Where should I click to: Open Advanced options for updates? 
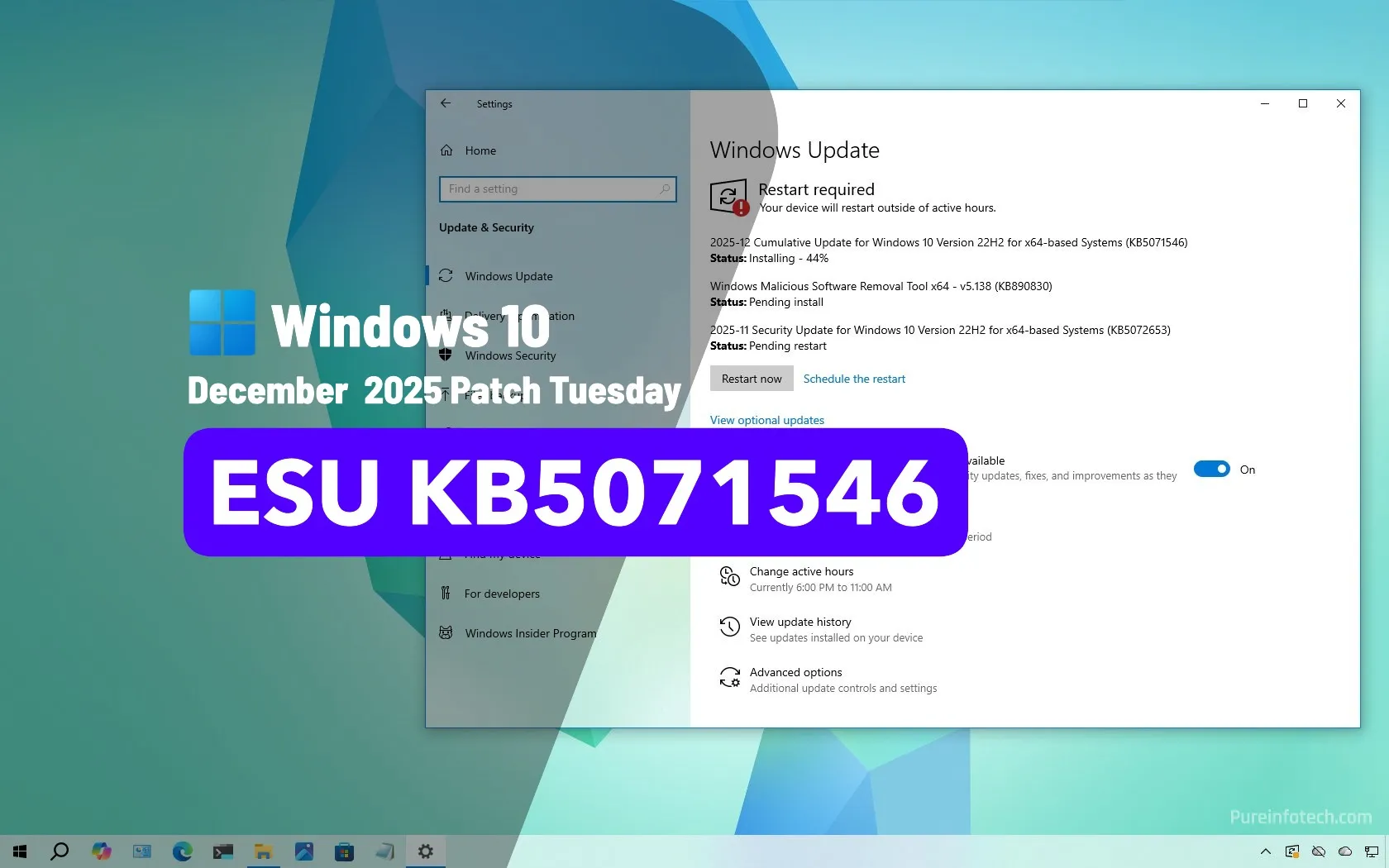tap(795, 672)
